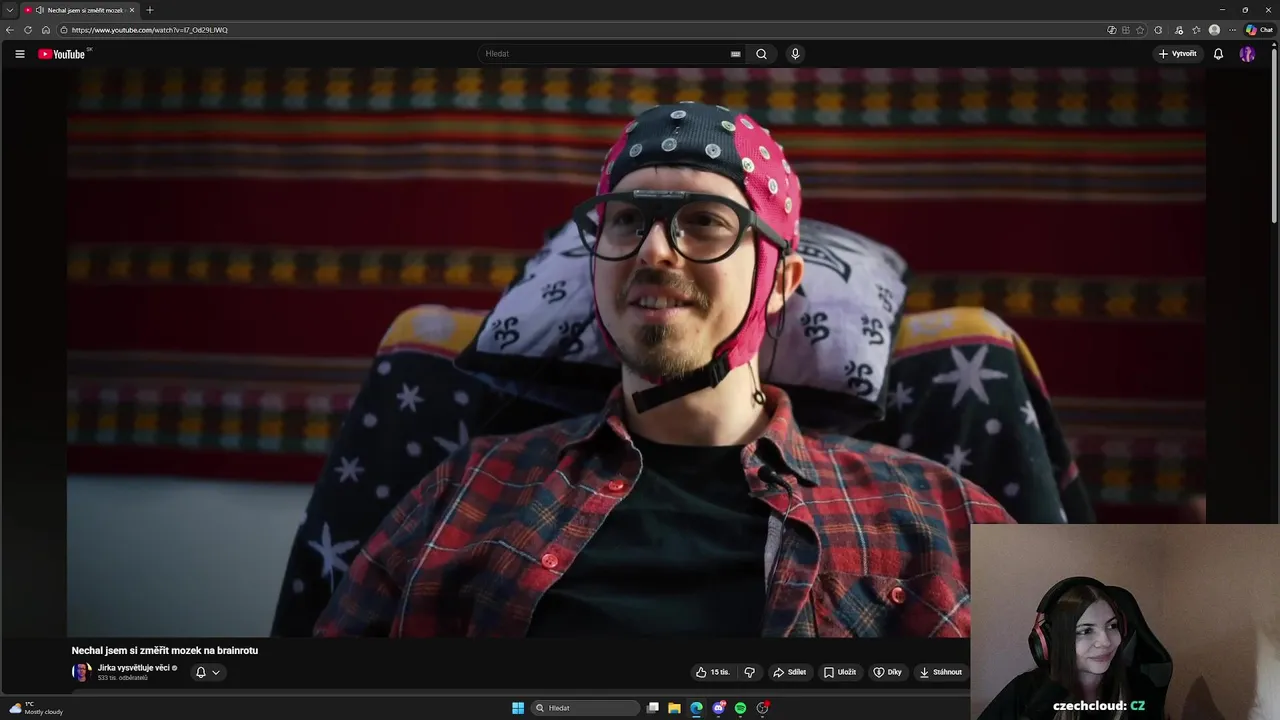Screen dimensions: 1280x720
Task: Open the Windows Start menu
Action: (518, 708)
